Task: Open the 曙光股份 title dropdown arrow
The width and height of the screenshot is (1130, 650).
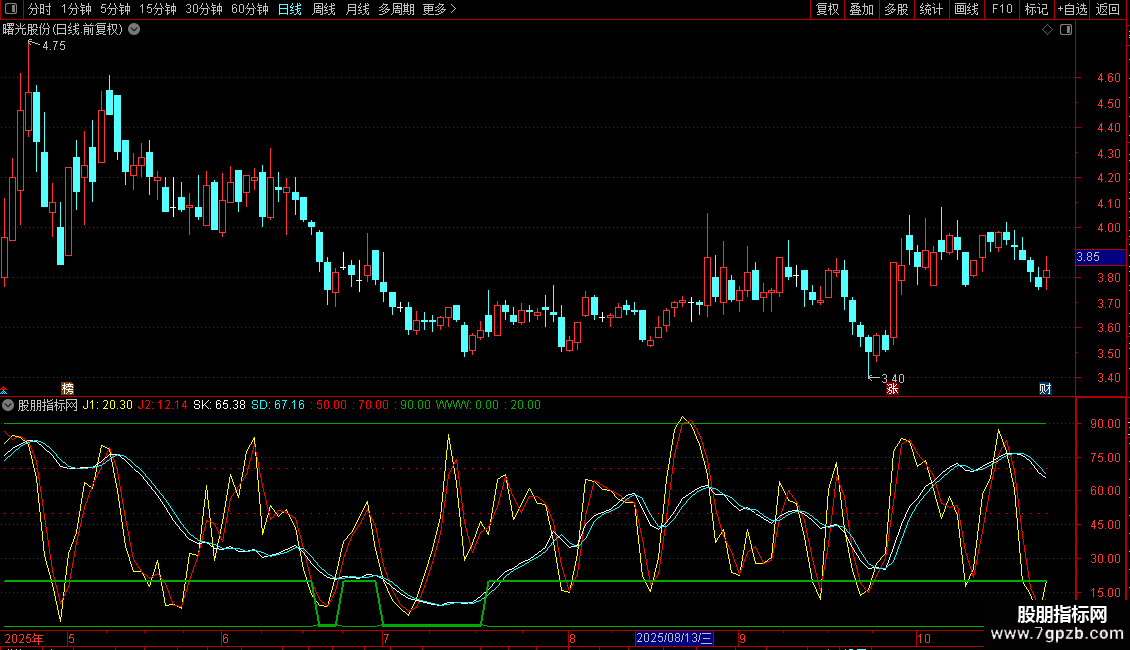Action: point(134,29)
